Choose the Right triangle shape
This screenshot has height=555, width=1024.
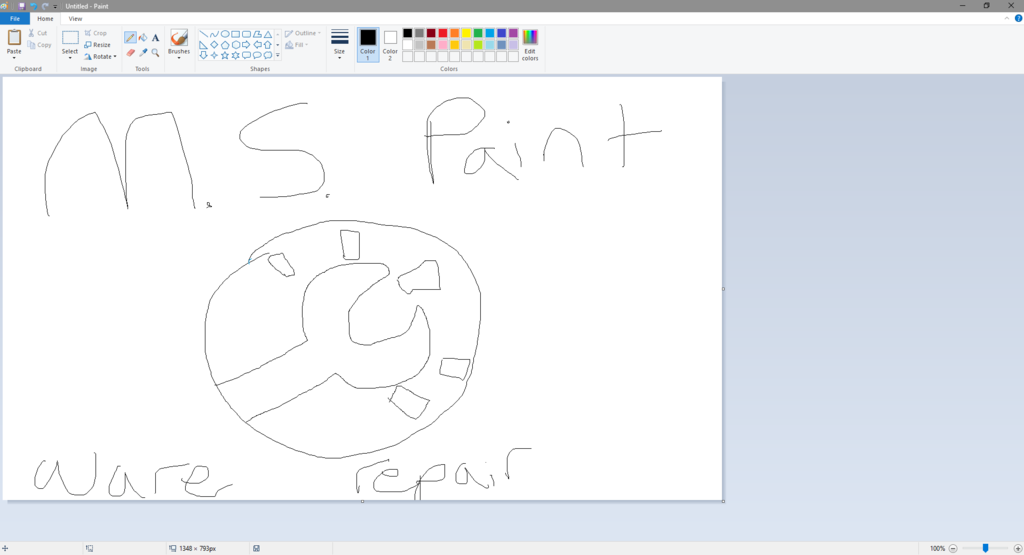(203, 45)
